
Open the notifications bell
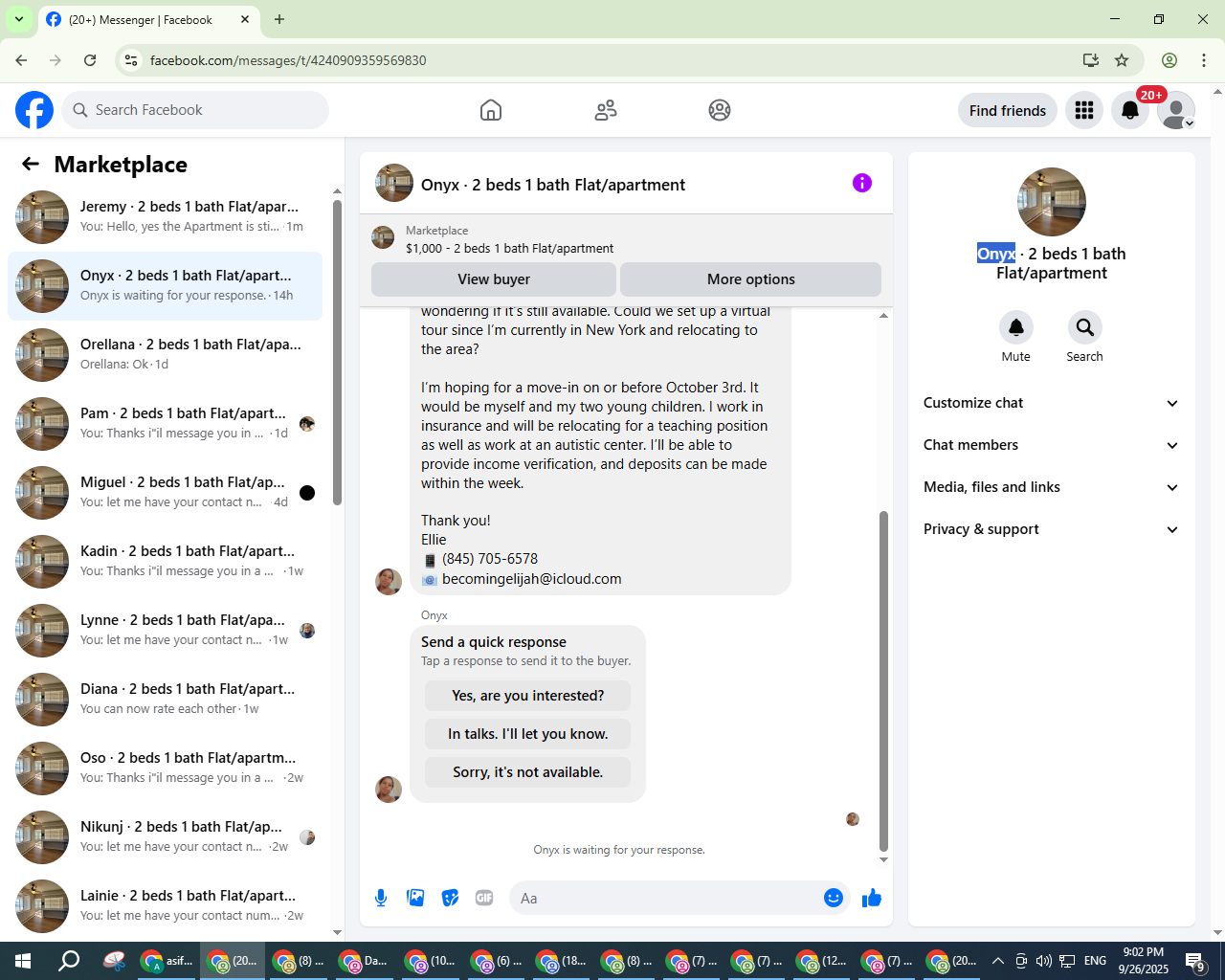click(1130, 110)
